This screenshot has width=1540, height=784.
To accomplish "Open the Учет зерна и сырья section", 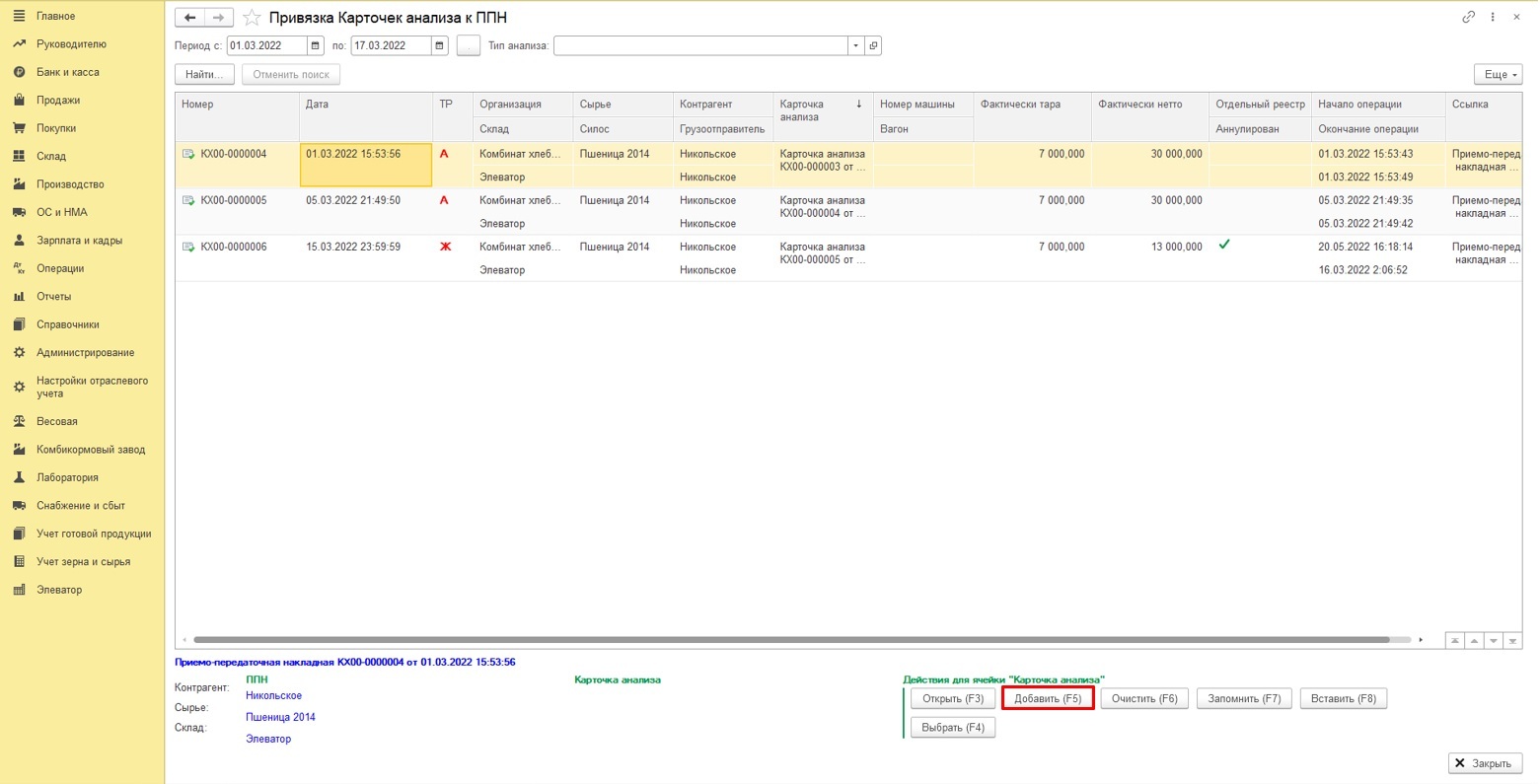I will point(83,562).
